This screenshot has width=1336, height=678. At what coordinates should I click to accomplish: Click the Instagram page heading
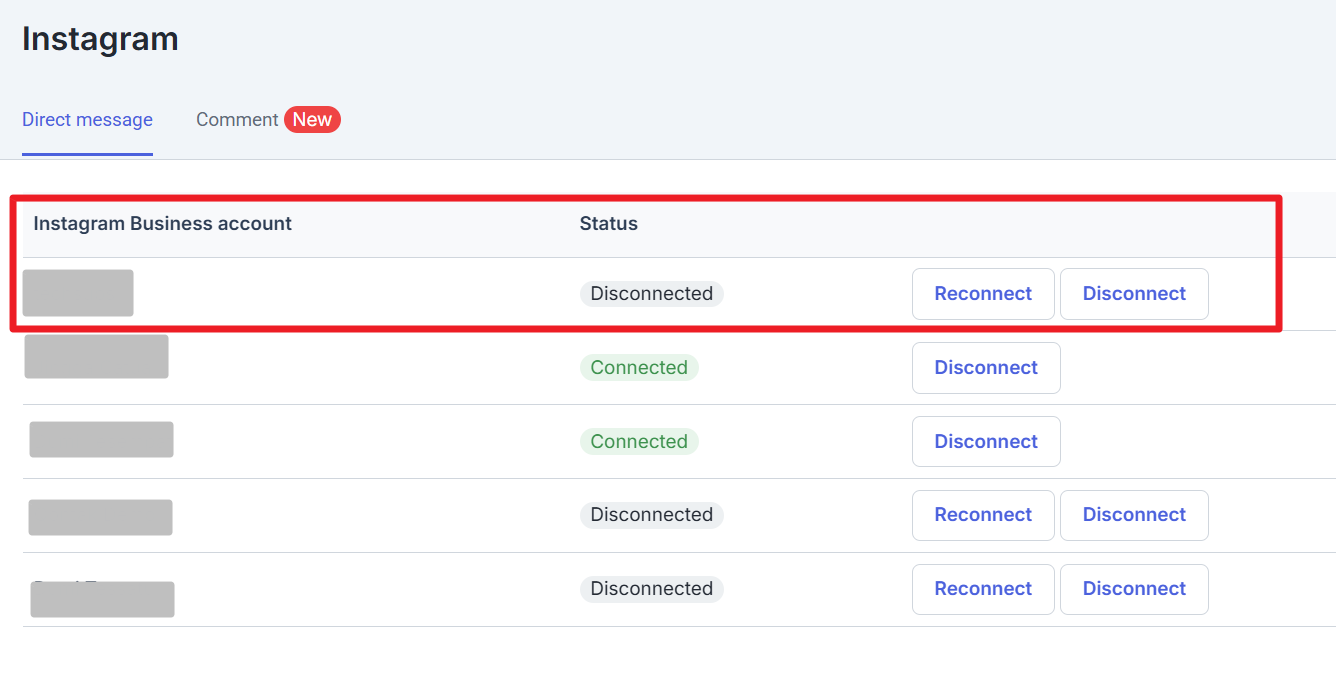[100, 39]
